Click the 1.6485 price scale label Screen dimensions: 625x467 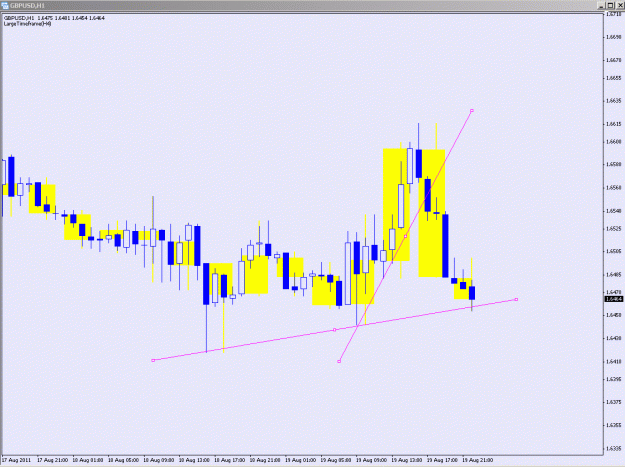click(614, 275)
